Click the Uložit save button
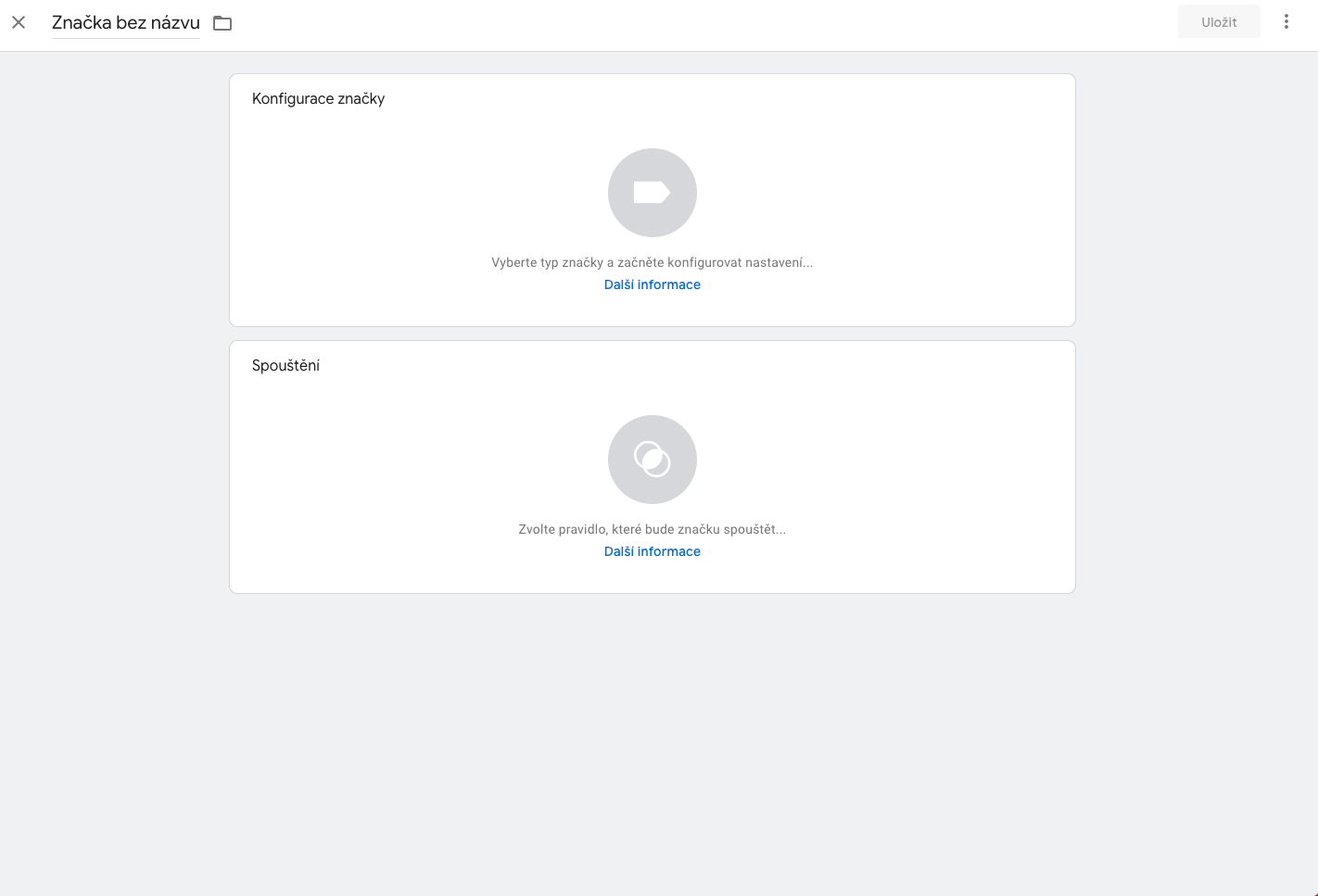This screenshot has height=896, width=1318. 1219,21
